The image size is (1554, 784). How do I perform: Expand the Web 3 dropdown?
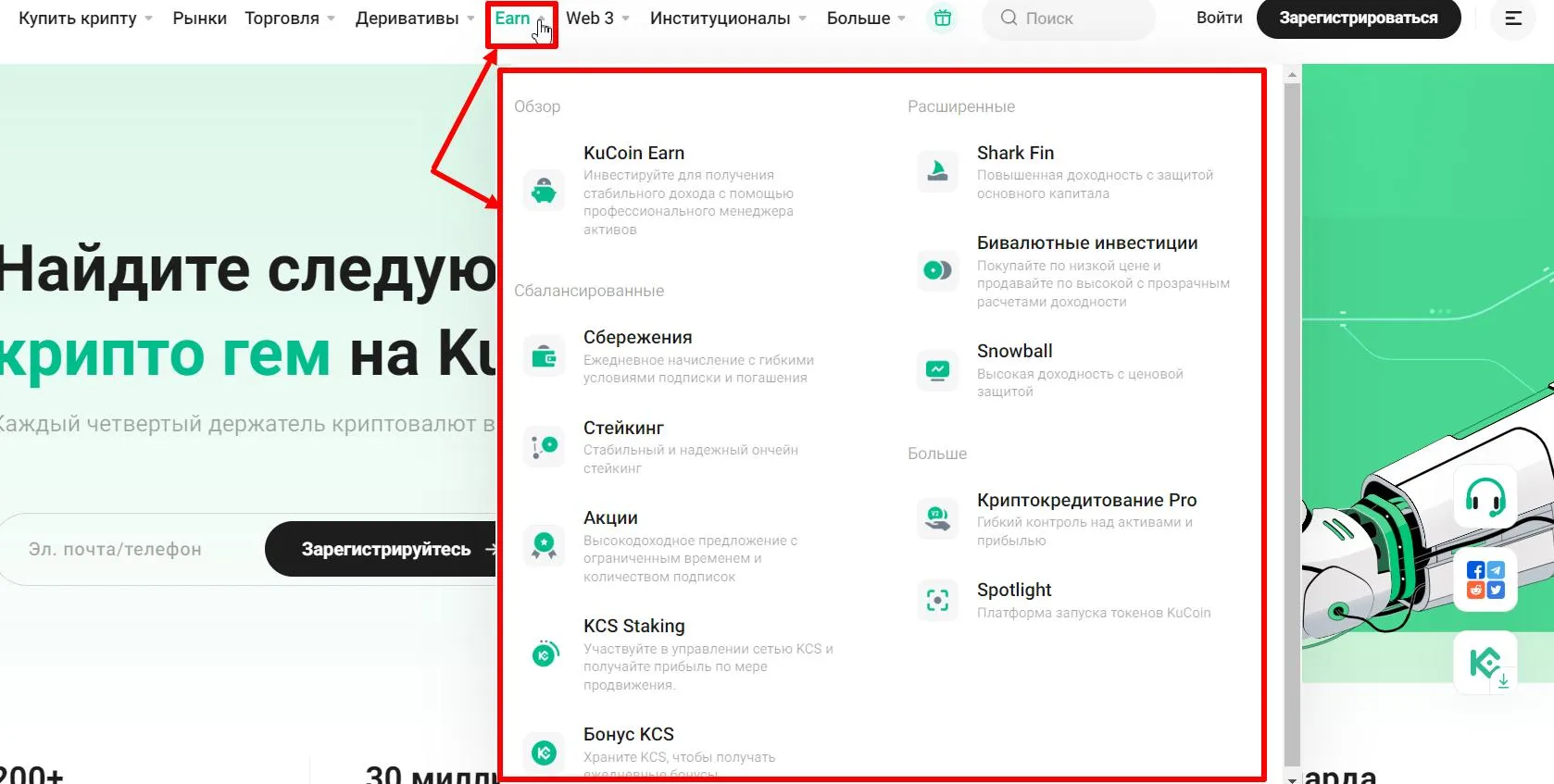pyautogui.click(x=597, y=19)
